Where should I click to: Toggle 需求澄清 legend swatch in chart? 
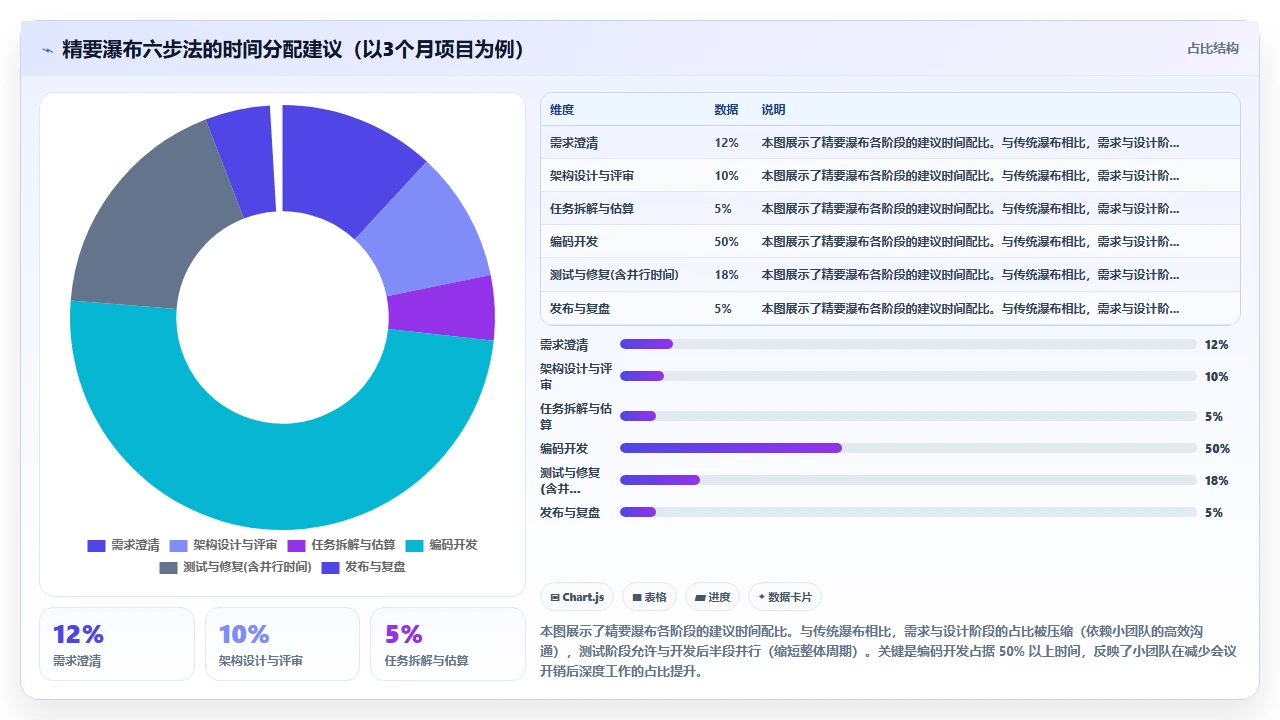(x=96, y=546)
